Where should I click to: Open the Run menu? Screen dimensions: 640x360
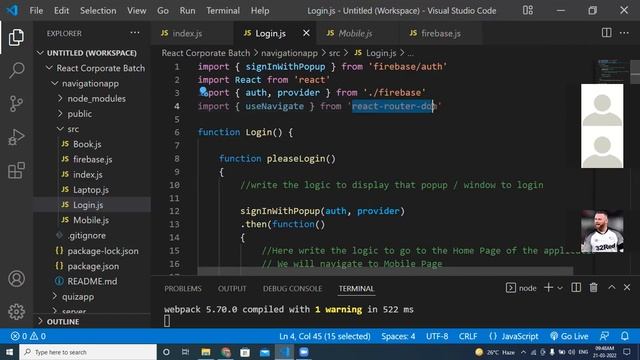pos(187,11)
